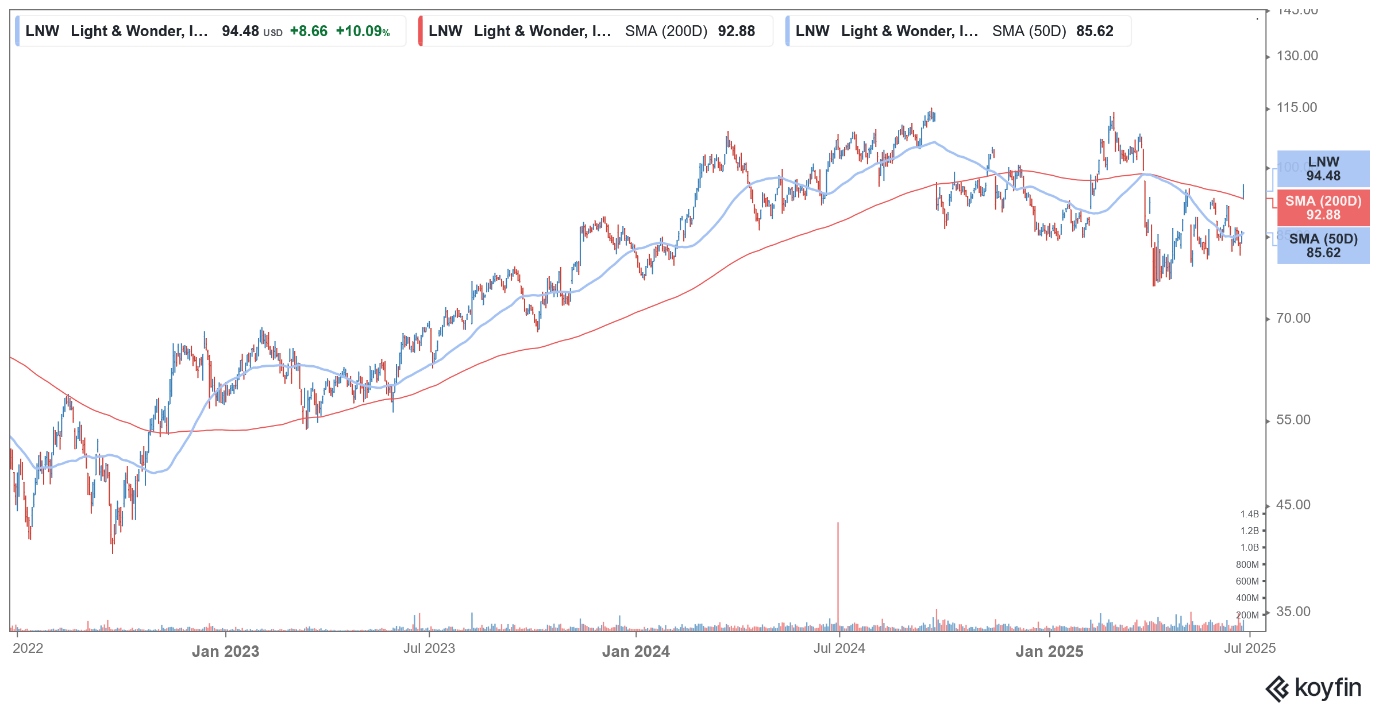Select the SMA (50D) legend box
Screen dimensions: 1379x712
pyautogui.click(x=957, y=31)
